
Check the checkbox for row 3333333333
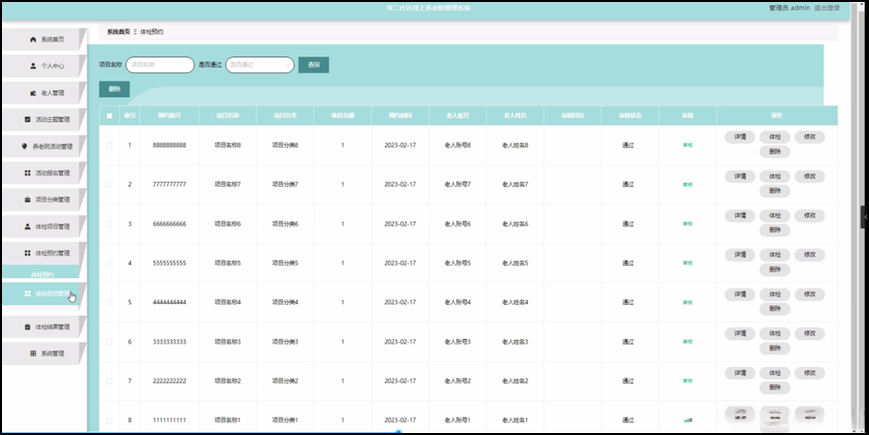109,342
